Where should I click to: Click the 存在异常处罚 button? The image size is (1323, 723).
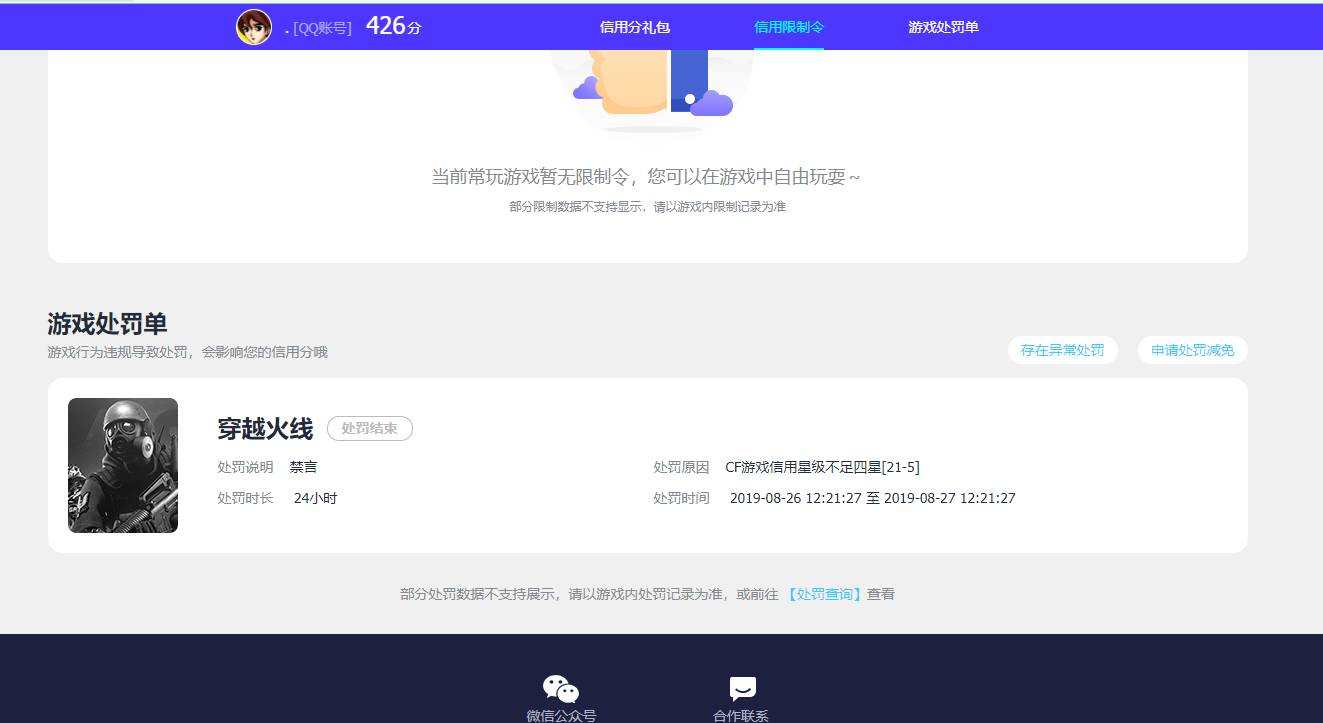1063,350
